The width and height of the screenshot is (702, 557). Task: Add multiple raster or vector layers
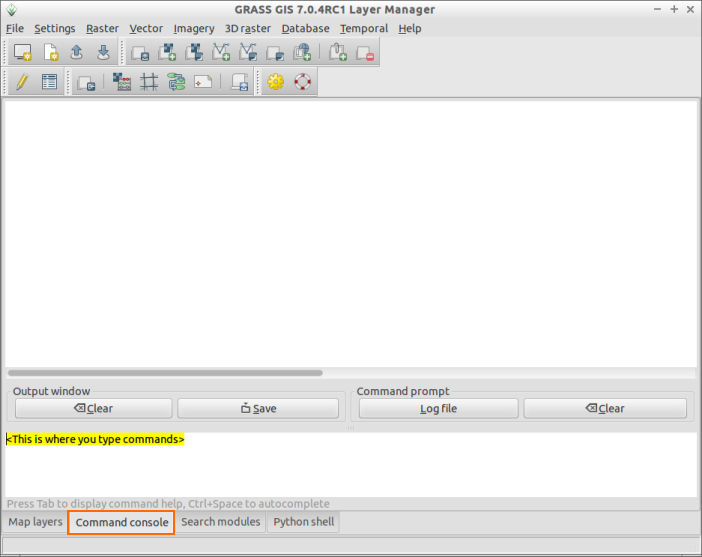click(x=140, y=53)
